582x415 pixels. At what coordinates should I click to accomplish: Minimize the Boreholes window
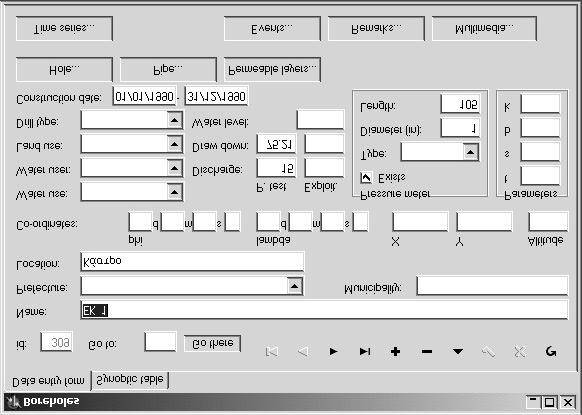point(533,402)
